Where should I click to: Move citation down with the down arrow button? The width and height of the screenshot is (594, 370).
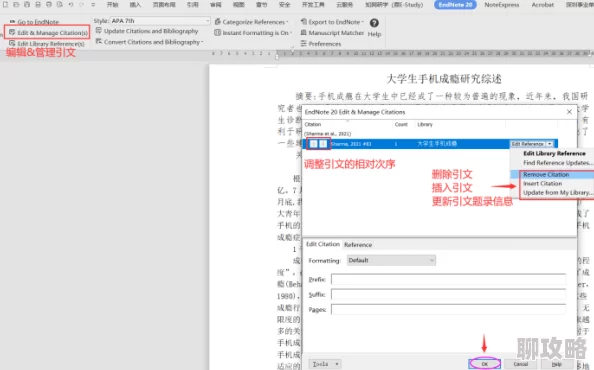(x=323, y=144)
